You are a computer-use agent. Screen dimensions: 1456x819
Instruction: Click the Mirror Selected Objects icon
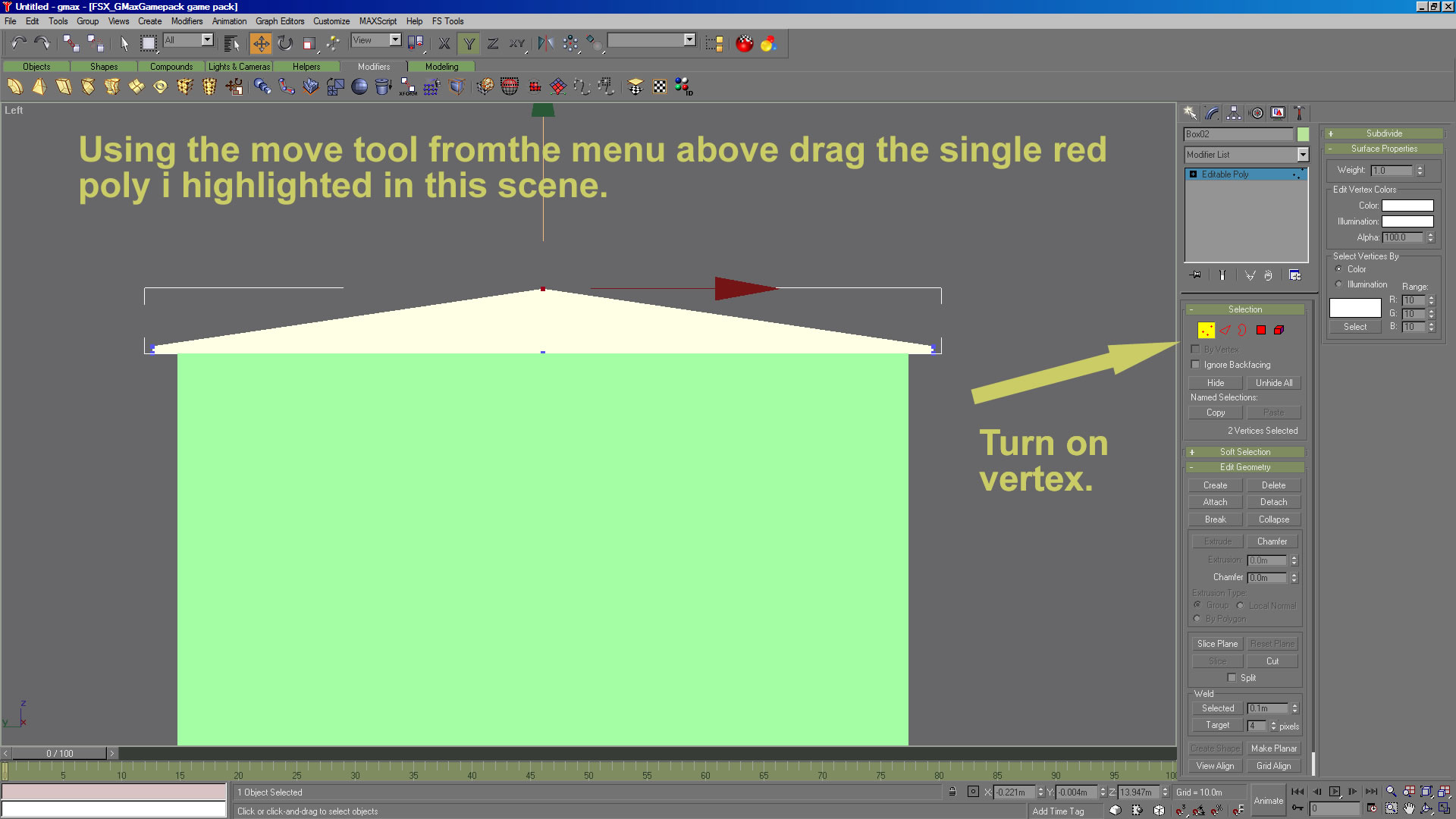(545, 43)
